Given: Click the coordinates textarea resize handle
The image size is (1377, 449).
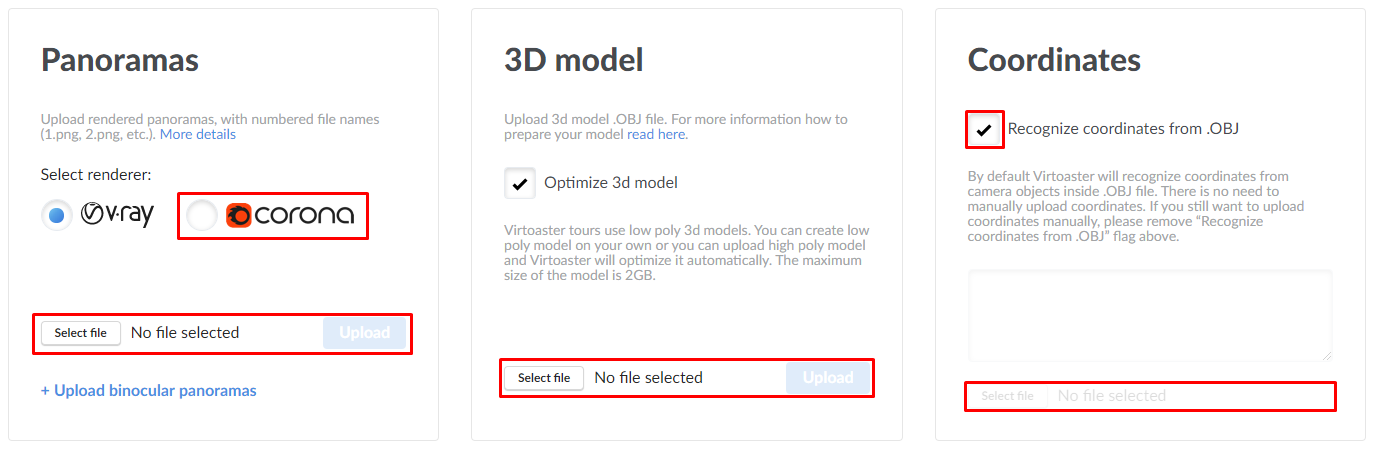Looking at the screenshot, I should (x=1327, y=355).
